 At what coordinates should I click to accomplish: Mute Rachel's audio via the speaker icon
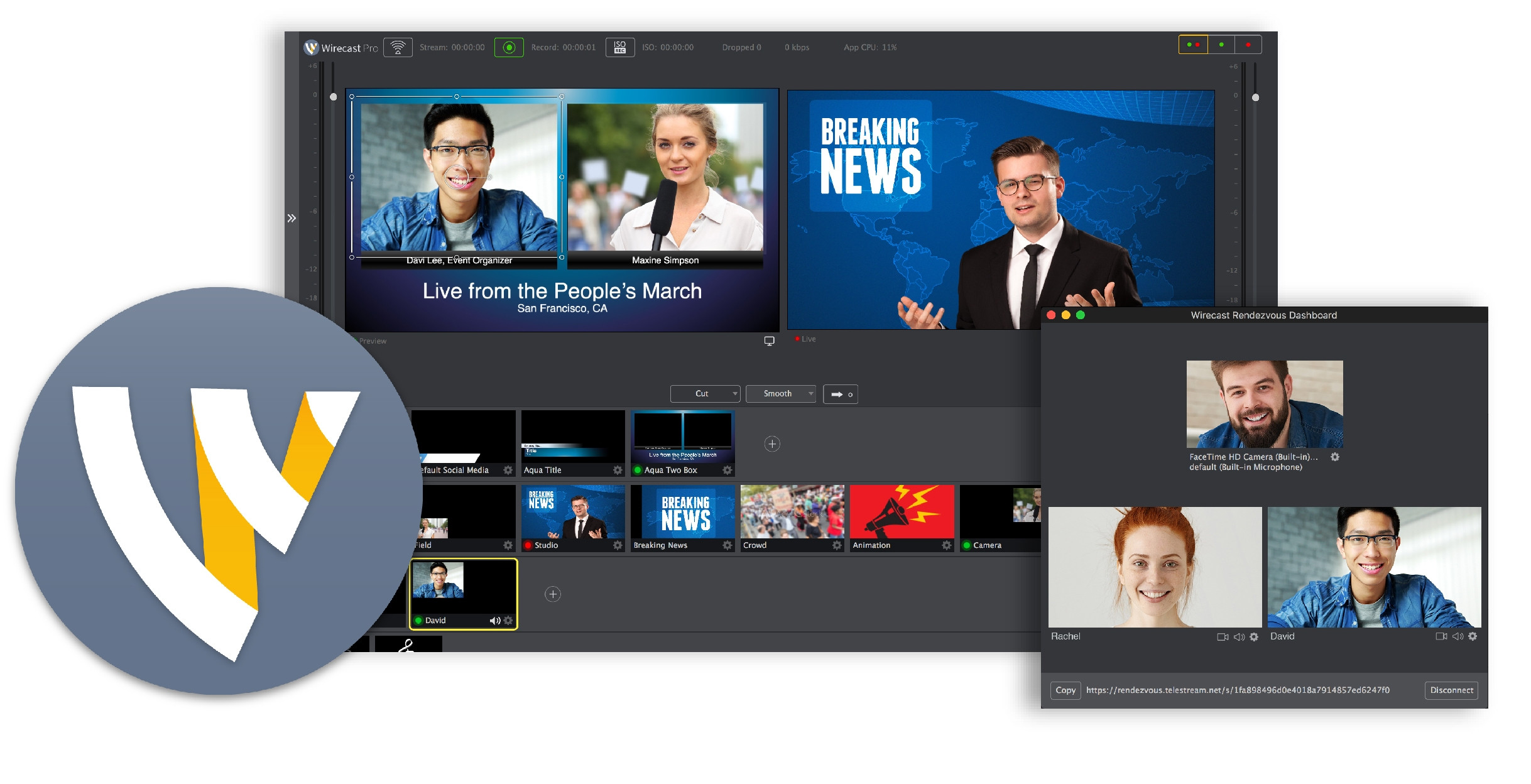pos(1238,636)
